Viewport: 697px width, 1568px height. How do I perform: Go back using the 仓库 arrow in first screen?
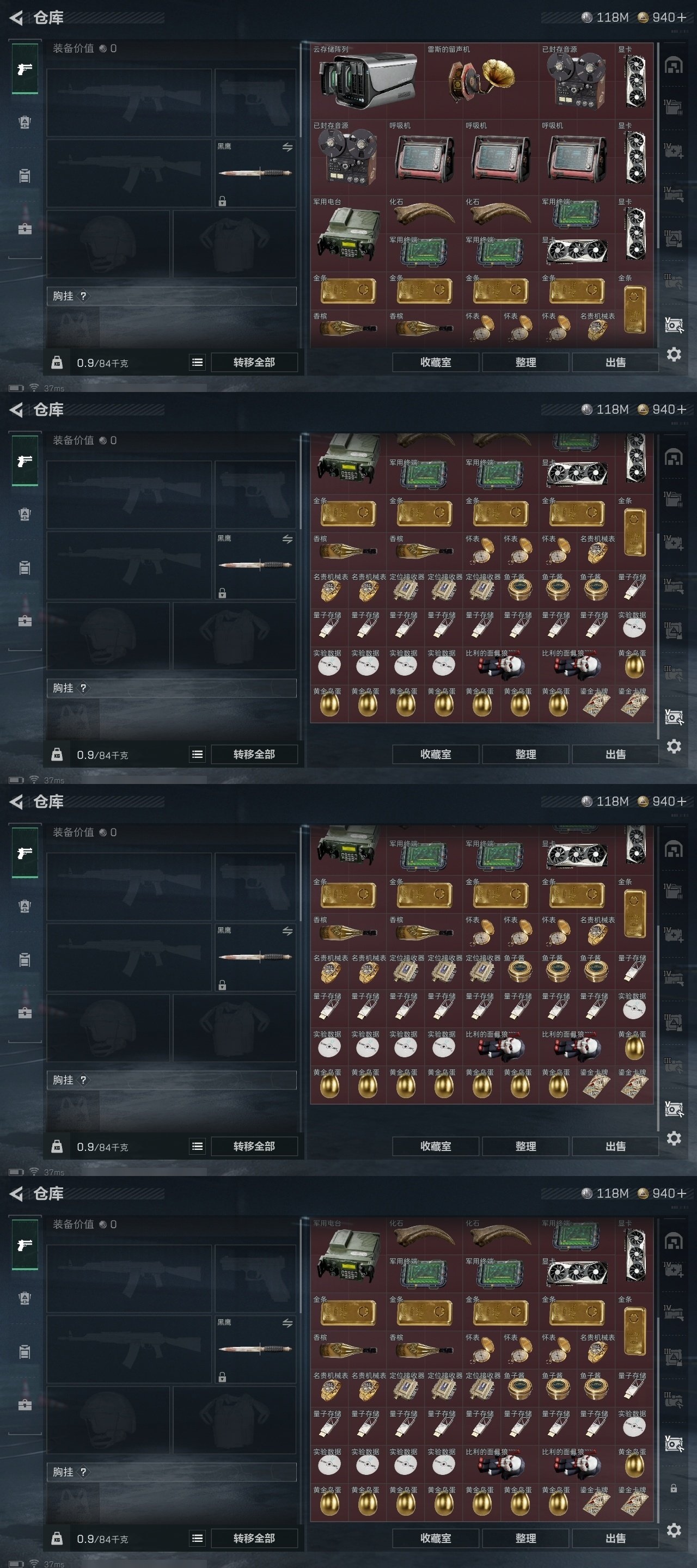tap(16, 17)
